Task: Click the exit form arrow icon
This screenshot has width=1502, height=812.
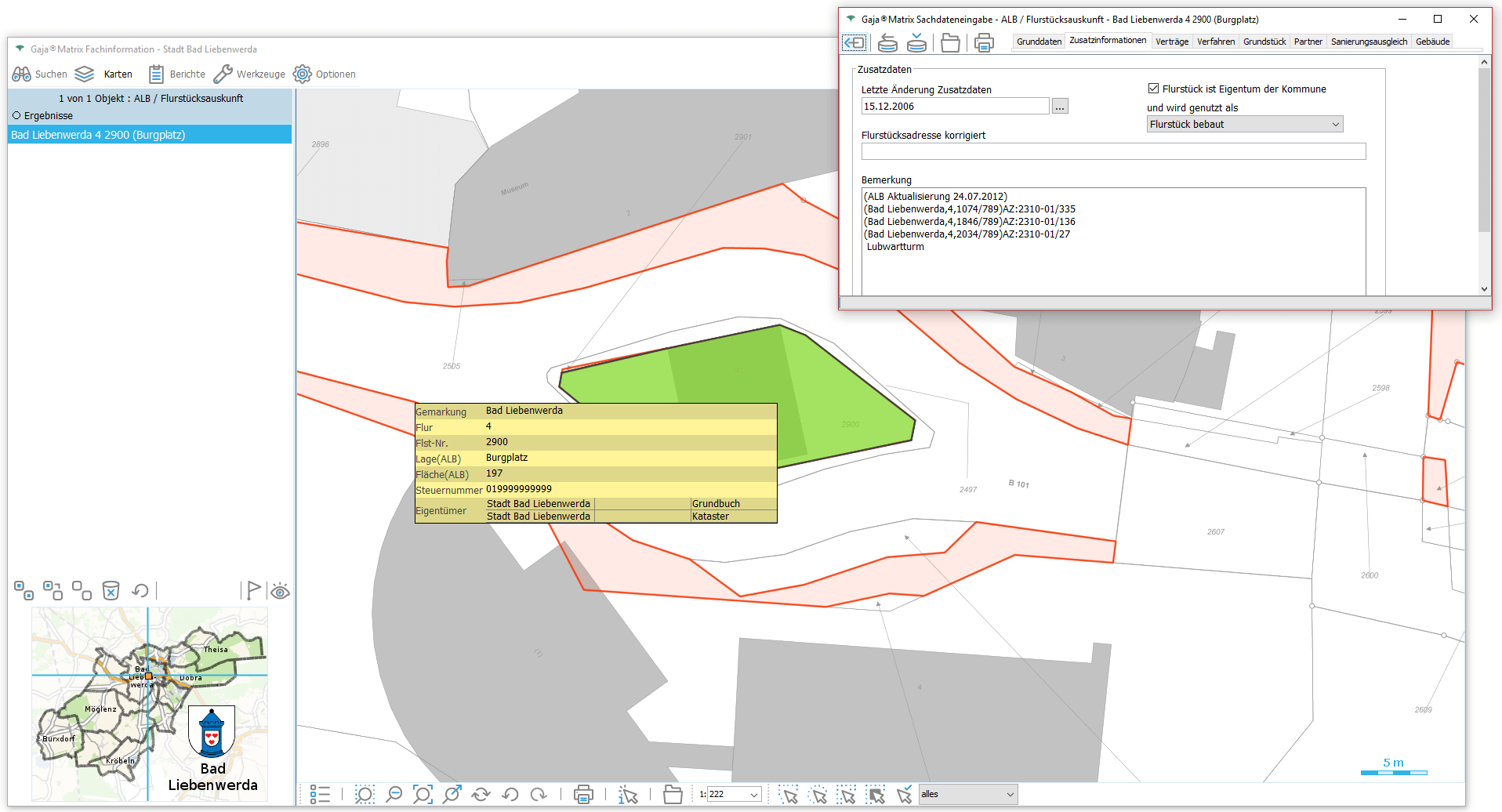Action: 854,42
